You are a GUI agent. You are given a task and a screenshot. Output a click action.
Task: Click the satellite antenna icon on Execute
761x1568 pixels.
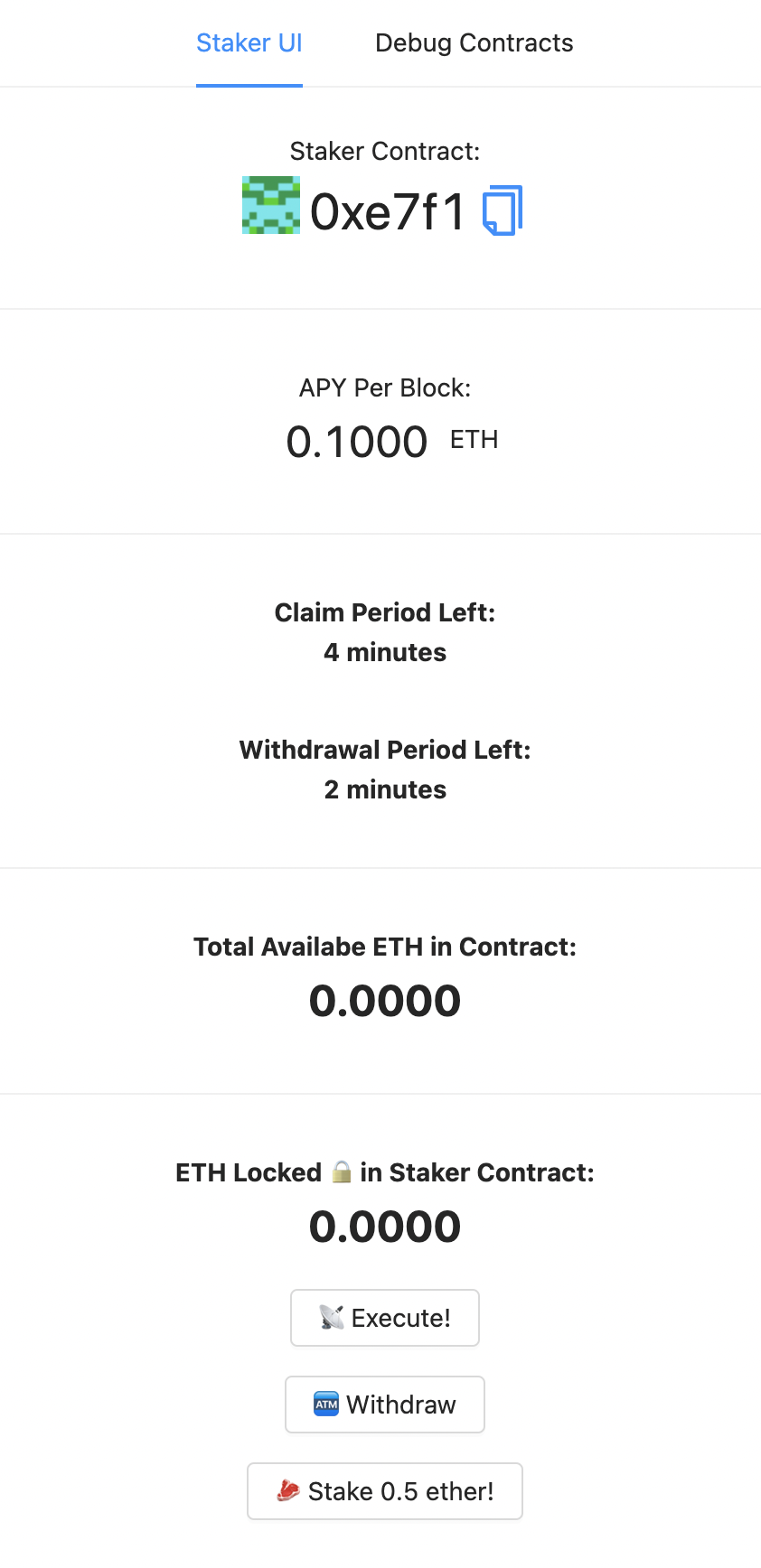point(332,1318)
